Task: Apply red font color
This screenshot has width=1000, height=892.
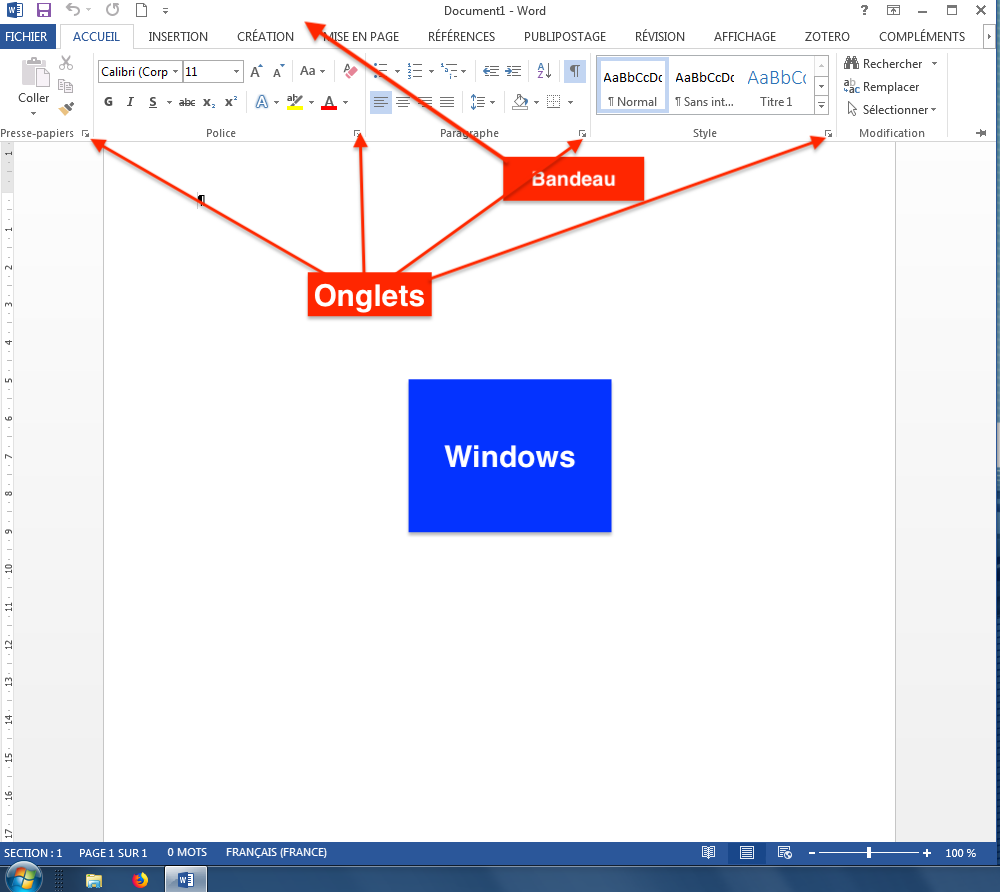Action: pos(328,102)
